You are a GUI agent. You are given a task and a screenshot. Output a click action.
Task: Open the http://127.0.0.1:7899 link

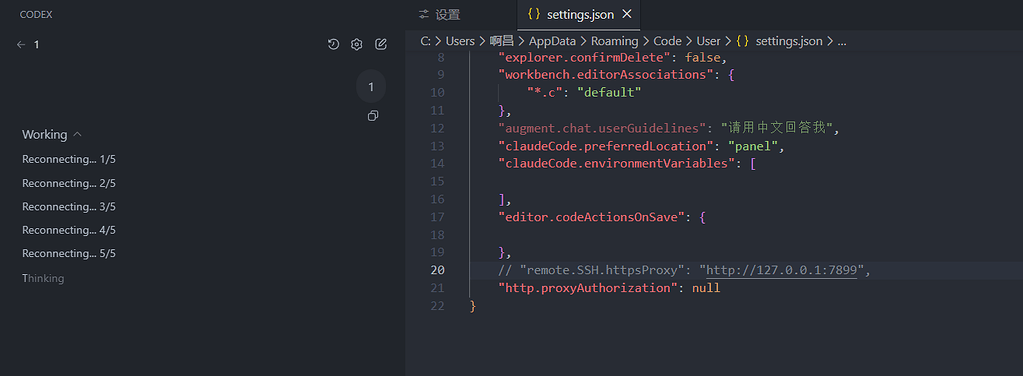[x=782, y=270]
